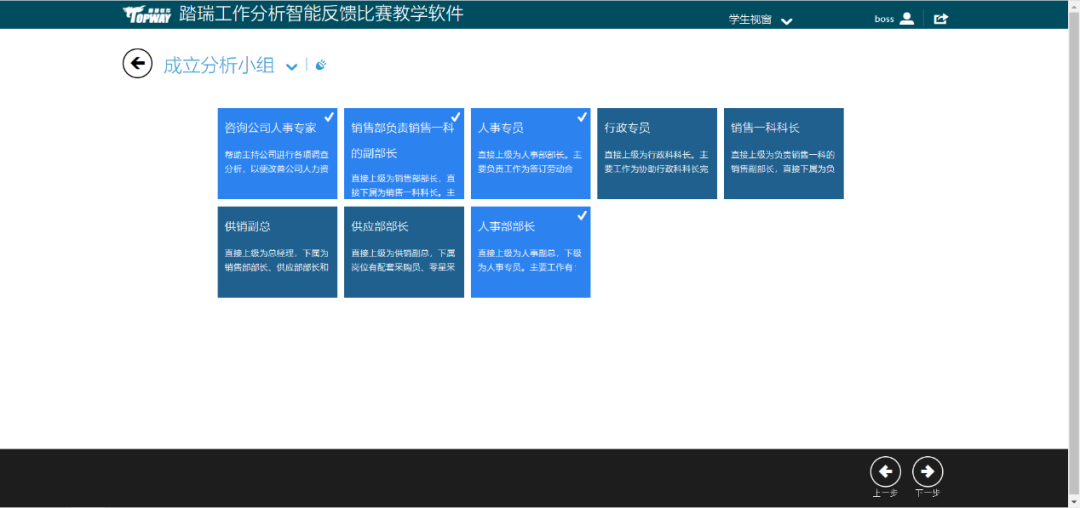Go to previous step (上一步) arrow

885,472
